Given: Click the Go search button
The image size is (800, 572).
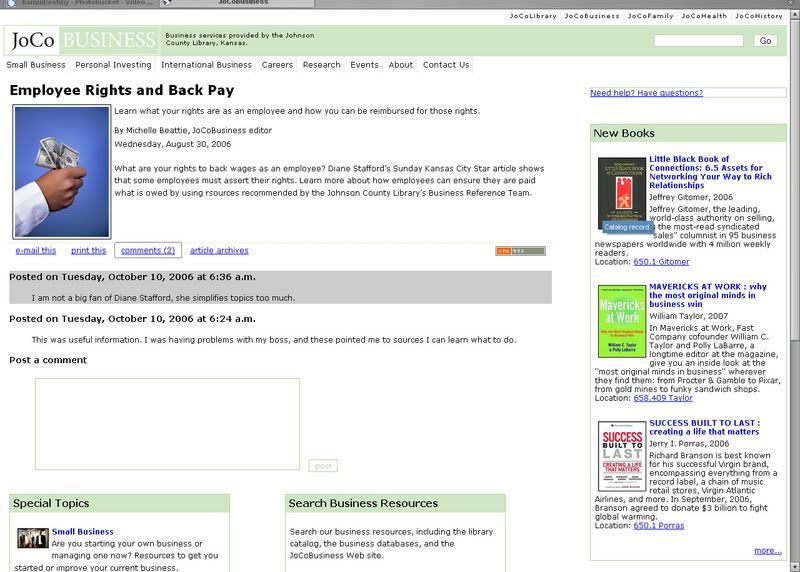Looking at the screenshot, I should click(765, 41).
